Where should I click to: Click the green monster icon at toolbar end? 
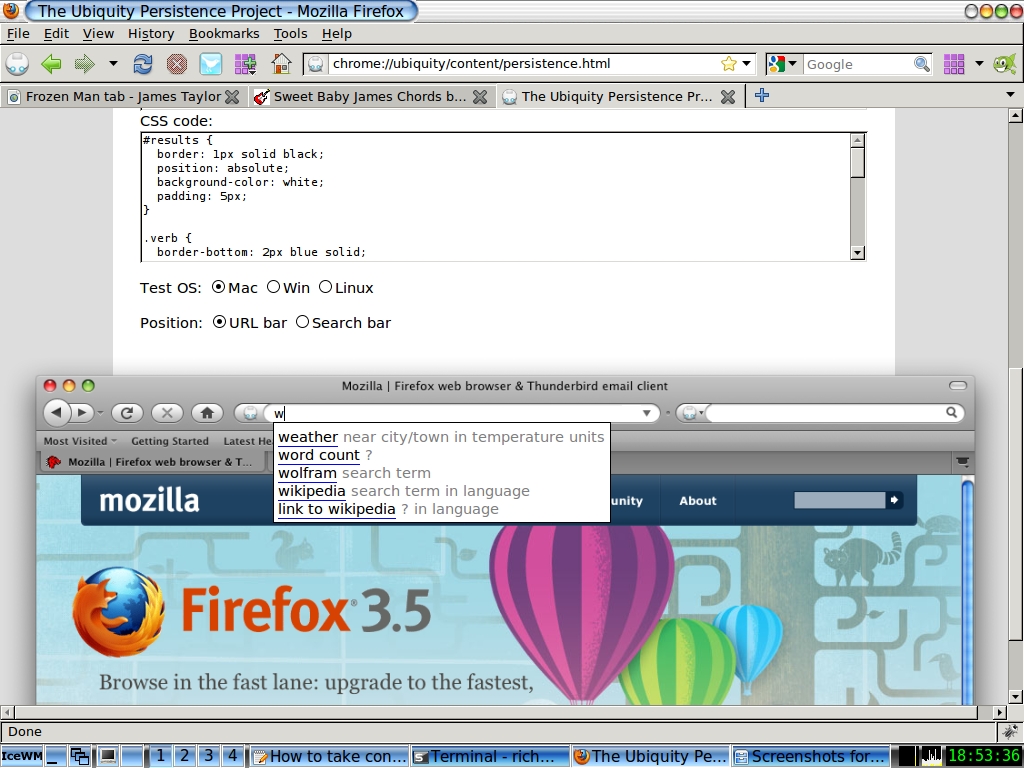pos(1004,64)
